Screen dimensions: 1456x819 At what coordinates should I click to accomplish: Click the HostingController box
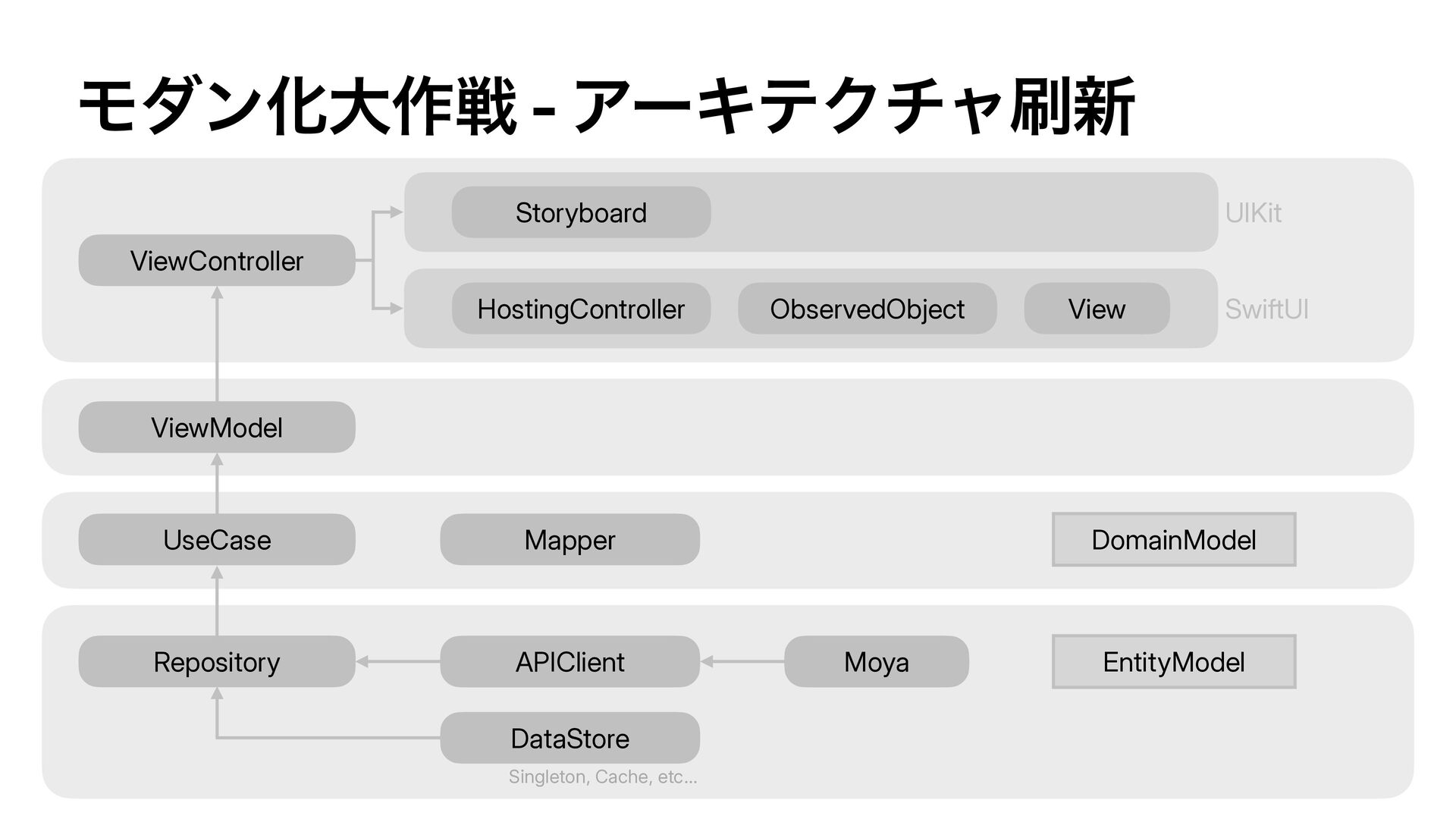coord(581,309)
